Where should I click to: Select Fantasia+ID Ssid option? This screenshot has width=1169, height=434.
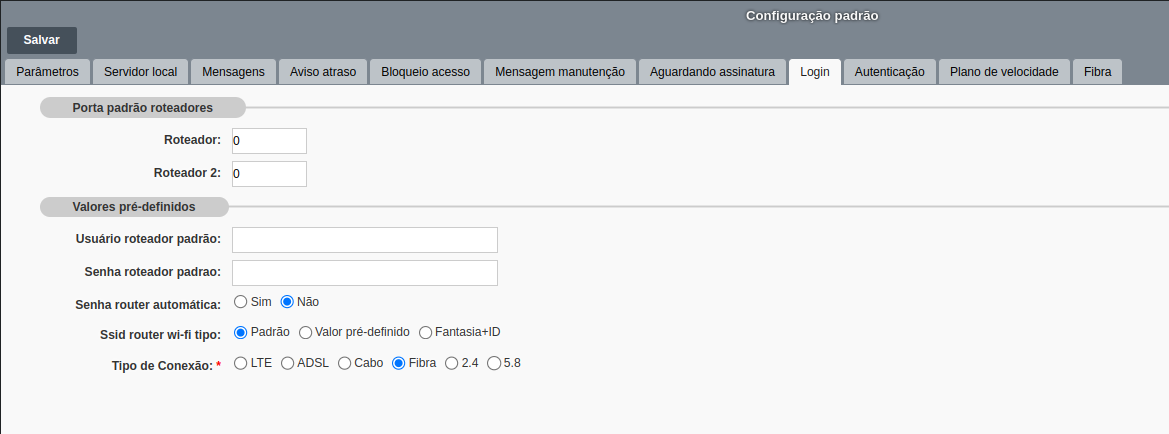pos(426,332)
